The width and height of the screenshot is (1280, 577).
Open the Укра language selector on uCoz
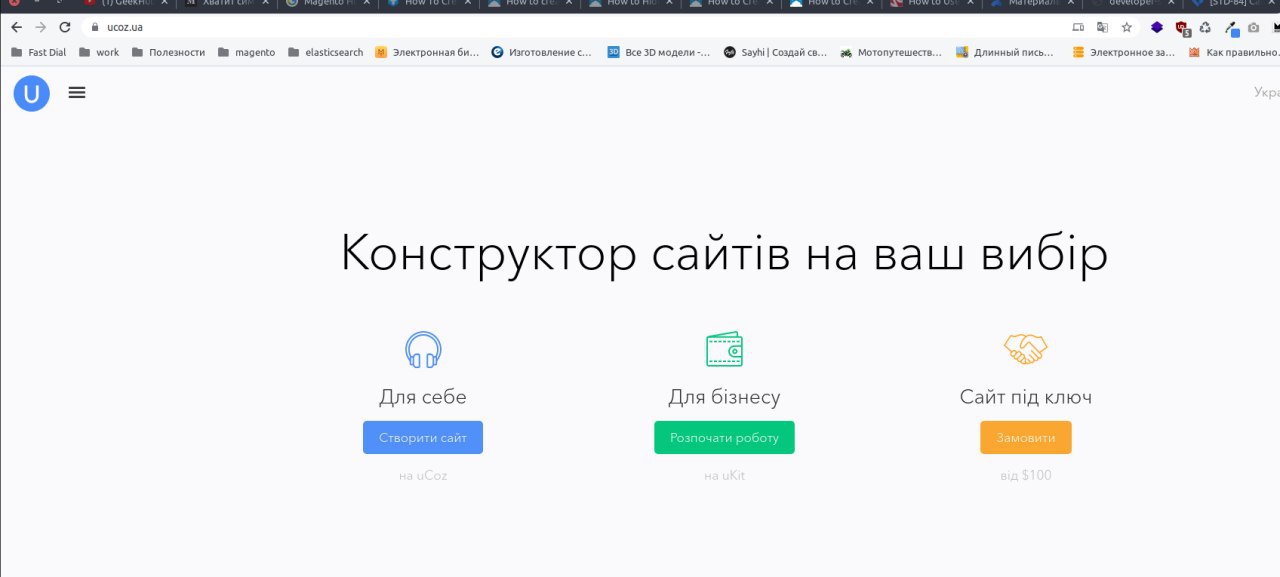[x=1266, y=92]
